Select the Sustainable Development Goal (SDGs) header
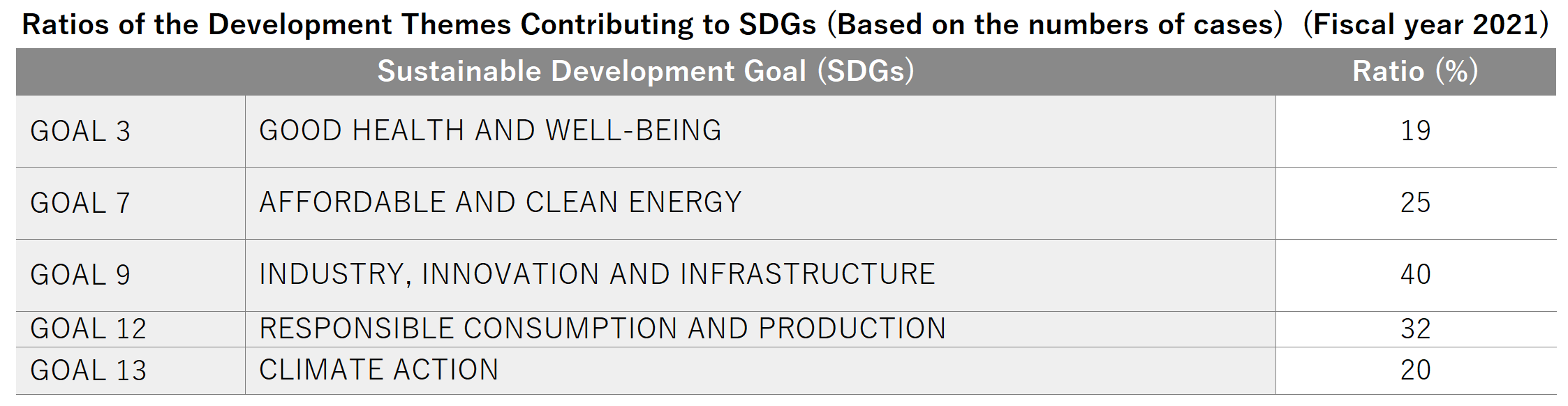Viewport: 1568px width, 406px height. (646, 71)
